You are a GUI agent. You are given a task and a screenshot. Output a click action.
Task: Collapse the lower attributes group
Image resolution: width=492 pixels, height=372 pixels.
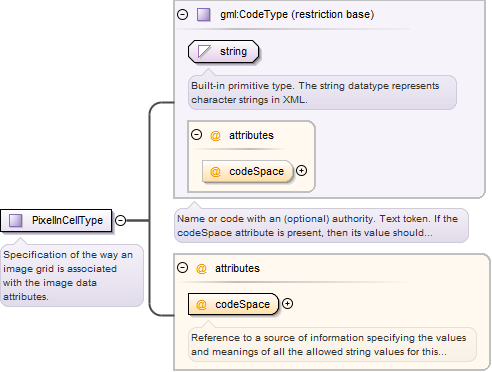(182, 268)
